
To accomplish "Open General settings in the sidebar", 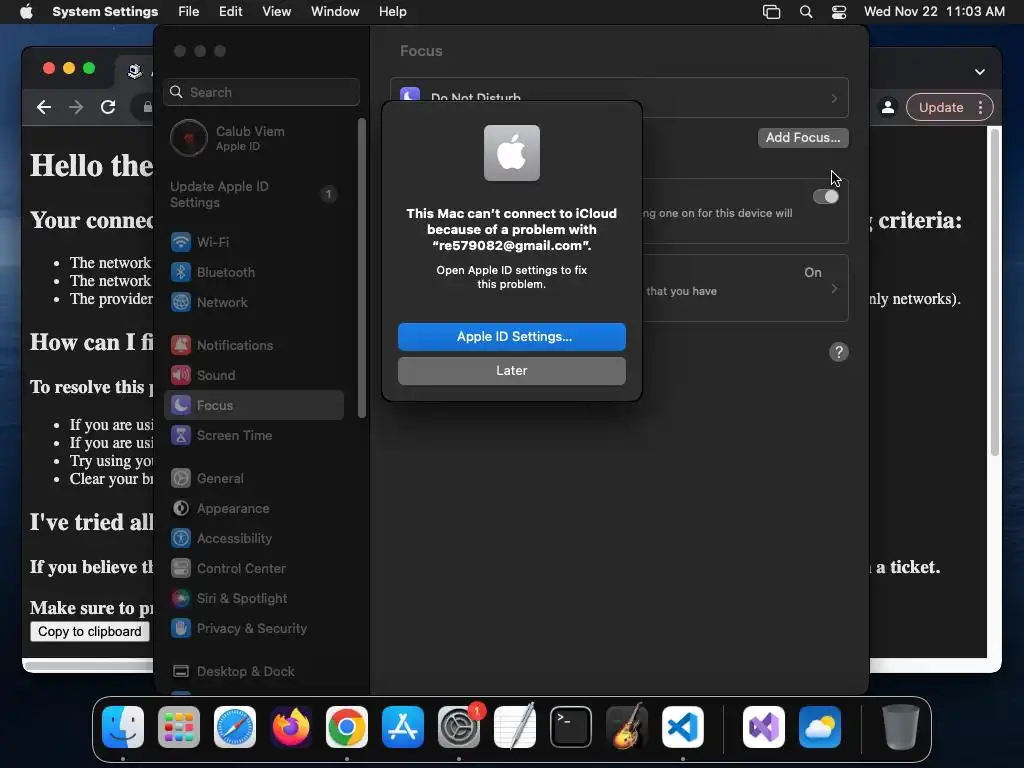I will coord(253,479).
